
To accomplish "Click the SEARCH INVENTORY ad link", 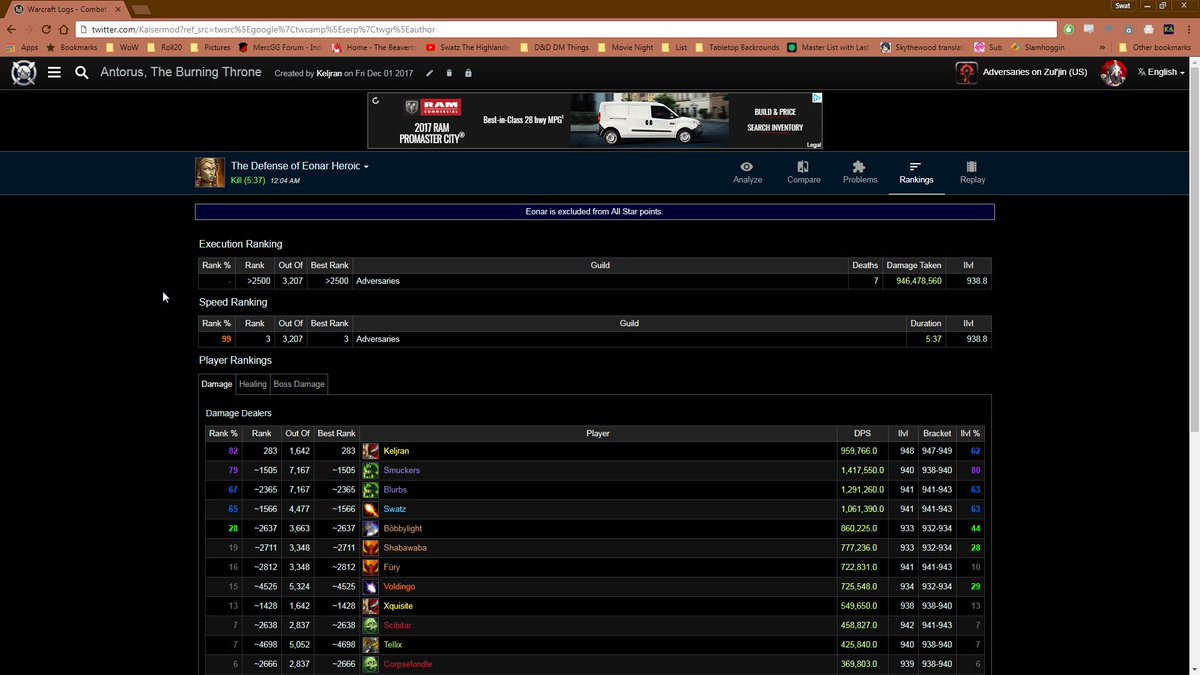I will tap(775, 128).
